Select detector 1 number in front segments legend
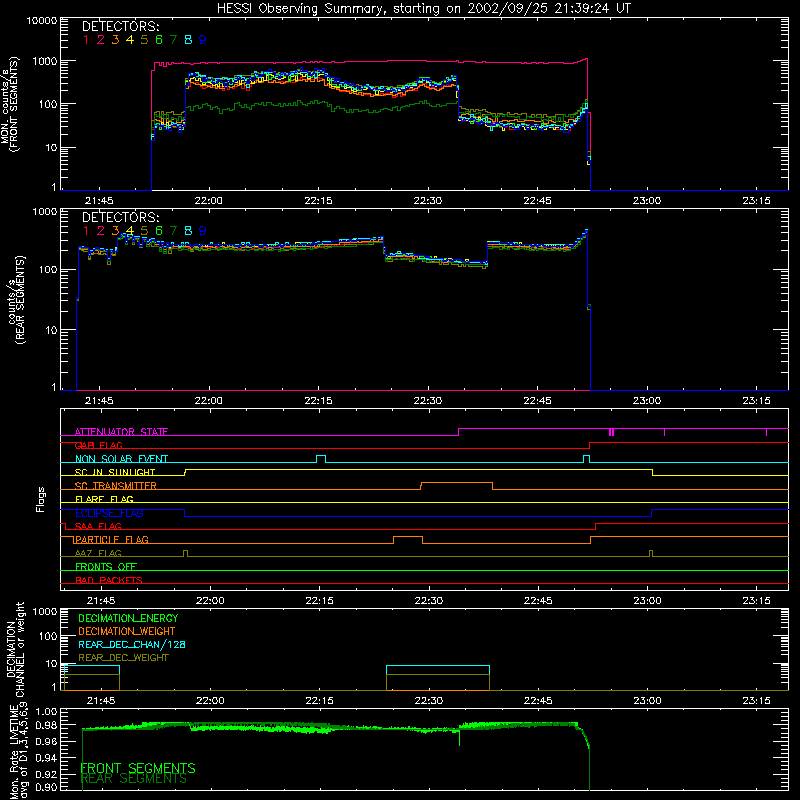This screenshot has height=800, width=800. click(86, 40)
